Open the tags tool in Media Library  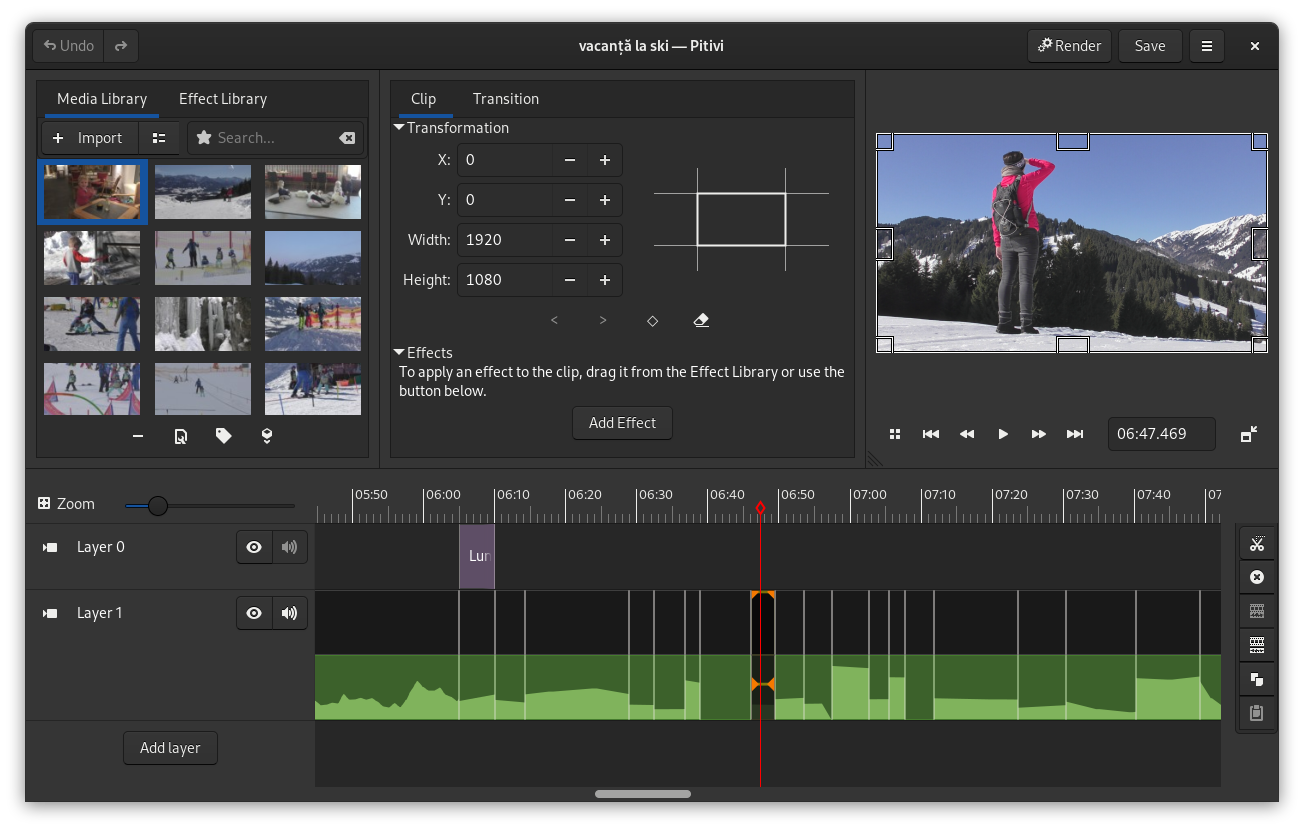(223, 435)
